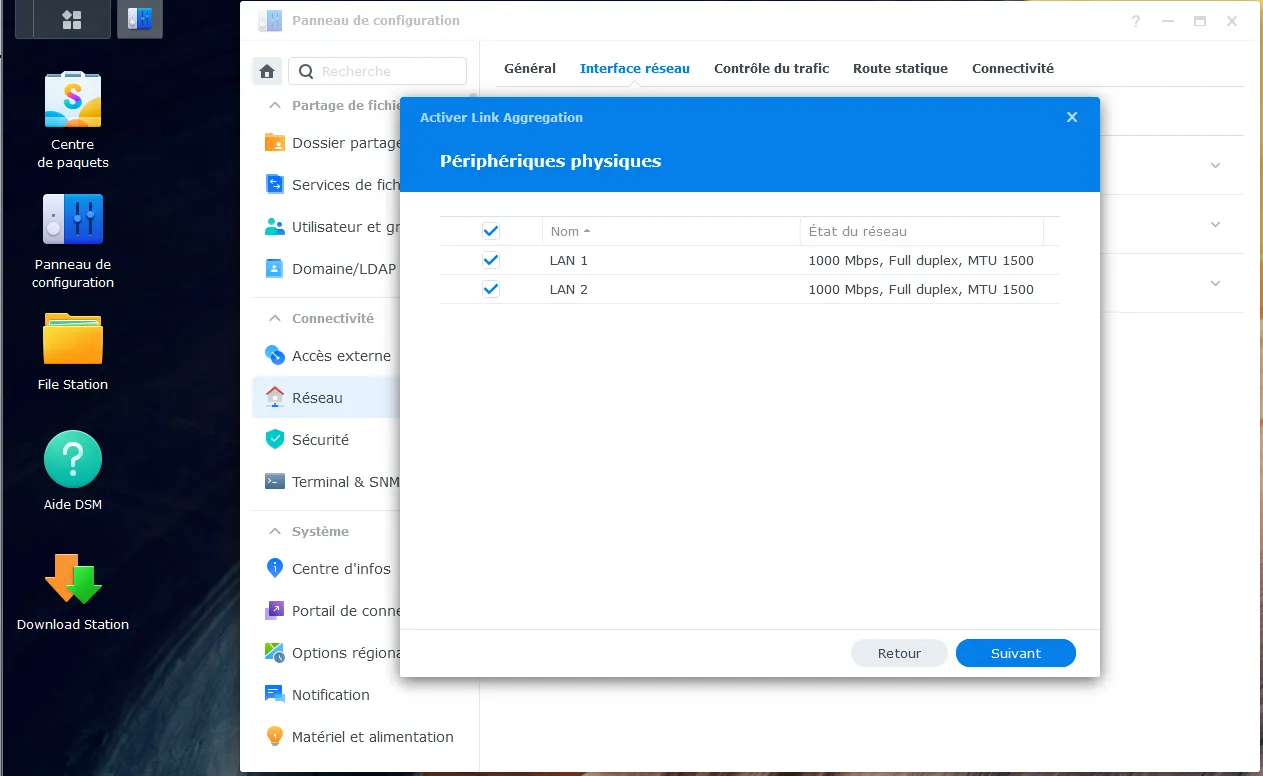Open Notification settings in sidebar

pyautogui.click(x=330, y=695)
